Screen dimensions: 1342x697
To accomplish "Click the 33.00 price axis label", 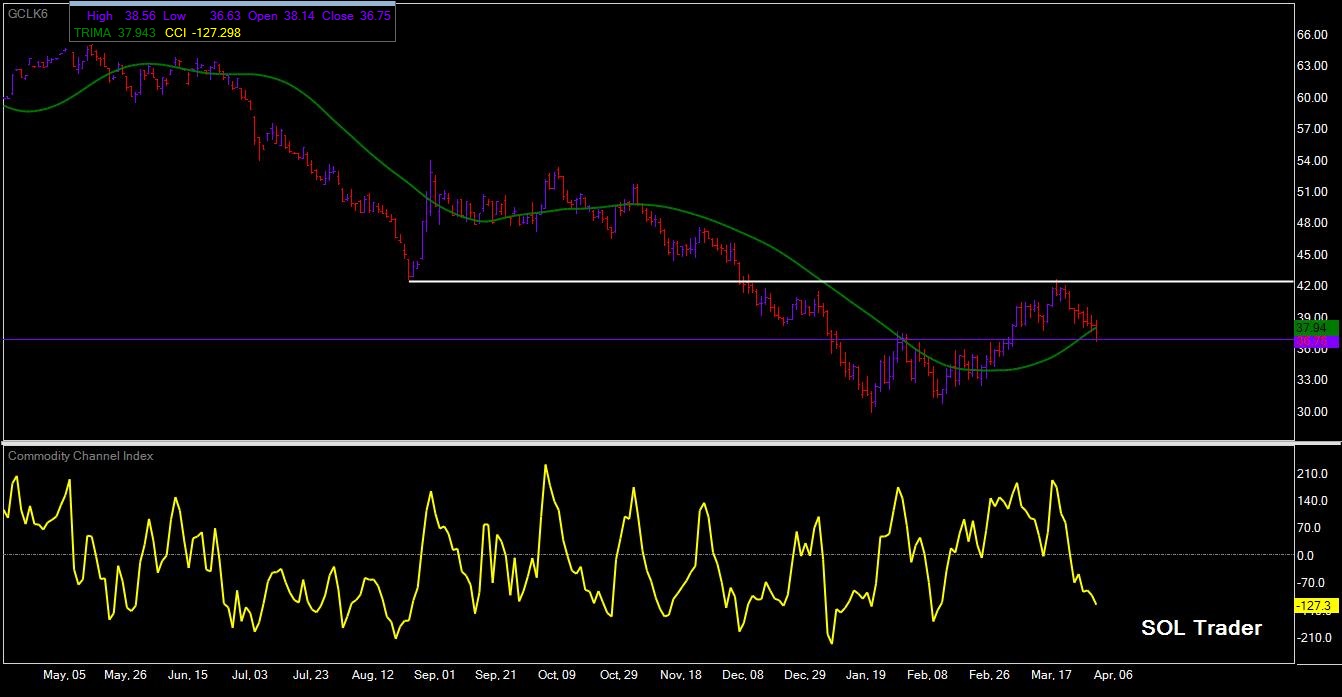I will tap(1311, 380).
